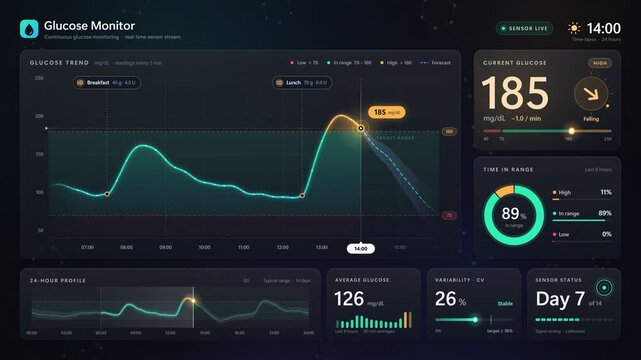Click the 'GLUCOSE TREND' heading

[x=59, y=63]
